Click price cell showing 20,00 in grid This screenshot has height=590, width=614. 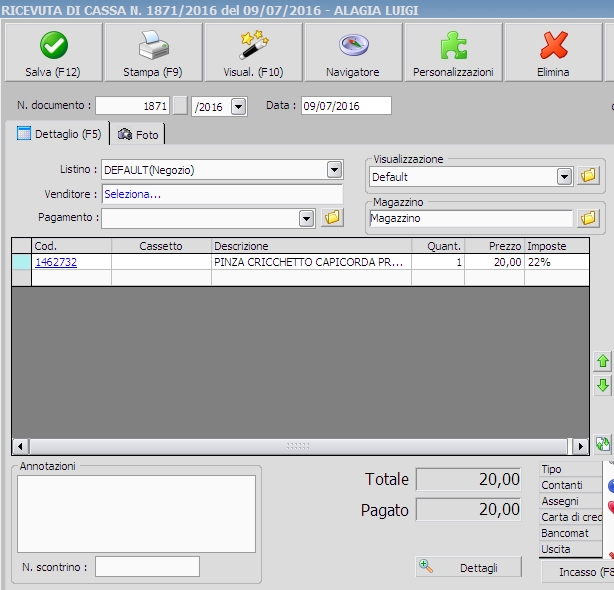pyautogui.click(x=495, y=262)
